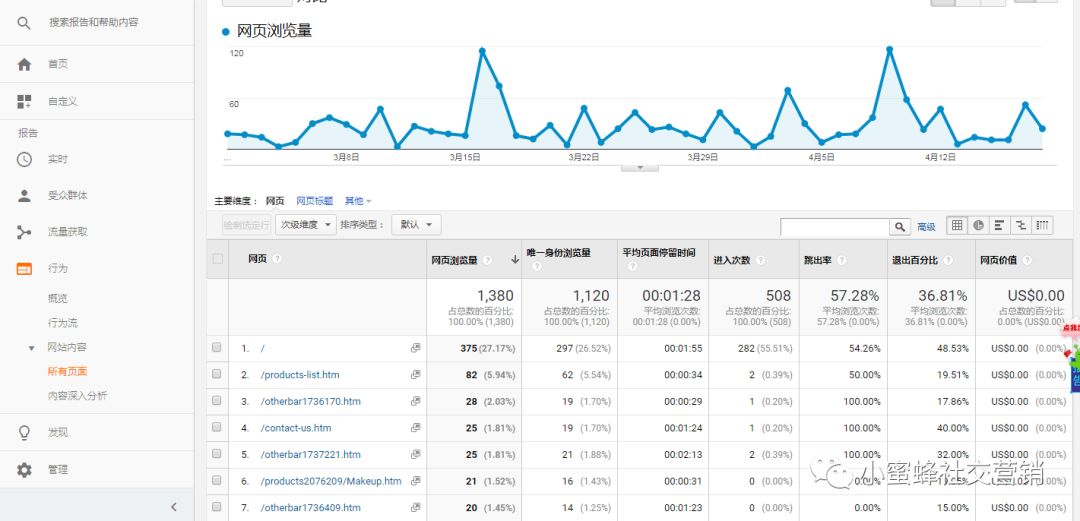Click help icon beside 网页价值 header
Viewport: 1080px width, 521px height.
(1027, 260)
